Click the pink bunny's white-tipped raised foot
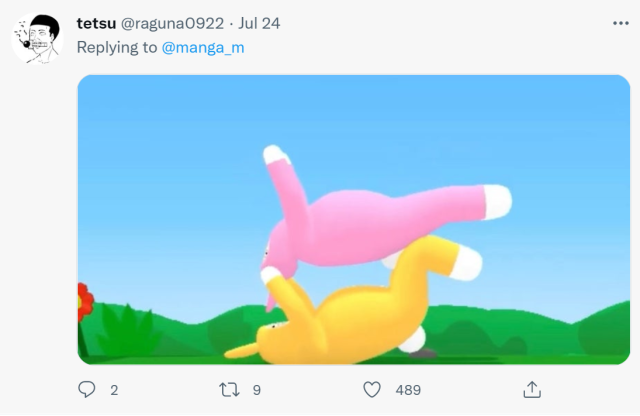 tap(273, 156)
